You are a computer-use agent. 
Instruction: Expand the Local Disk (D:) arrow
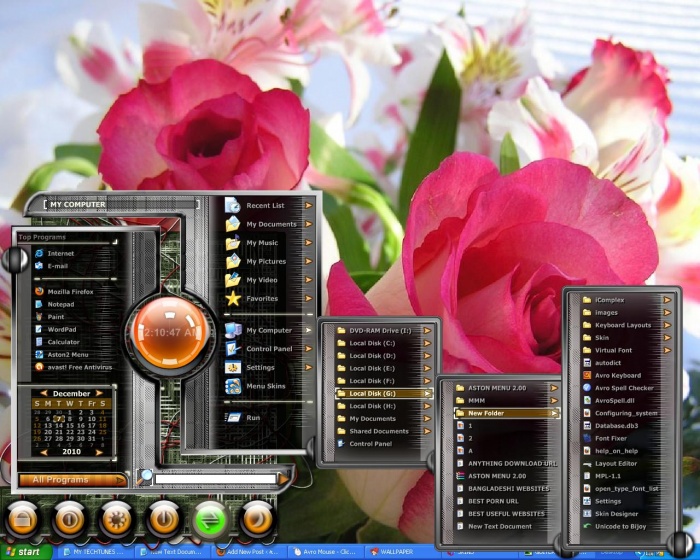pos(427,355)
